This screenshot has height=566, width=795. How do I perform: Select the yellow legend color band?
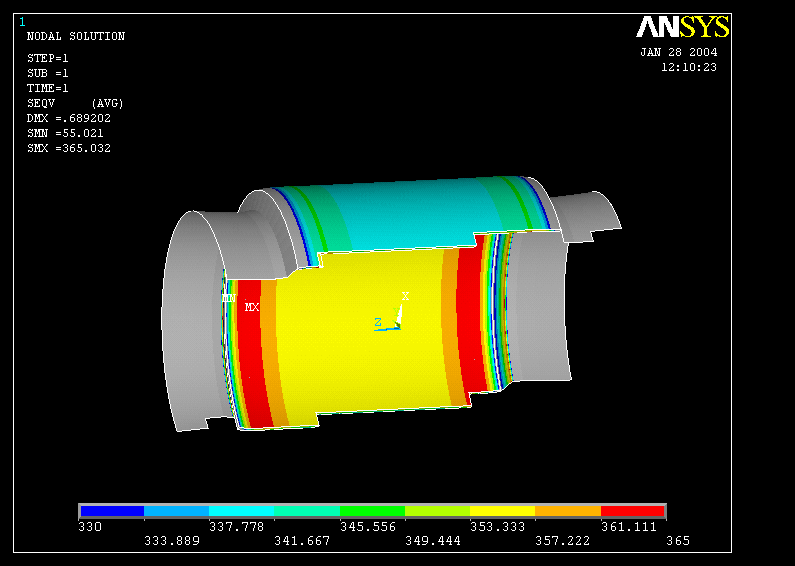(x=502, y=511)
